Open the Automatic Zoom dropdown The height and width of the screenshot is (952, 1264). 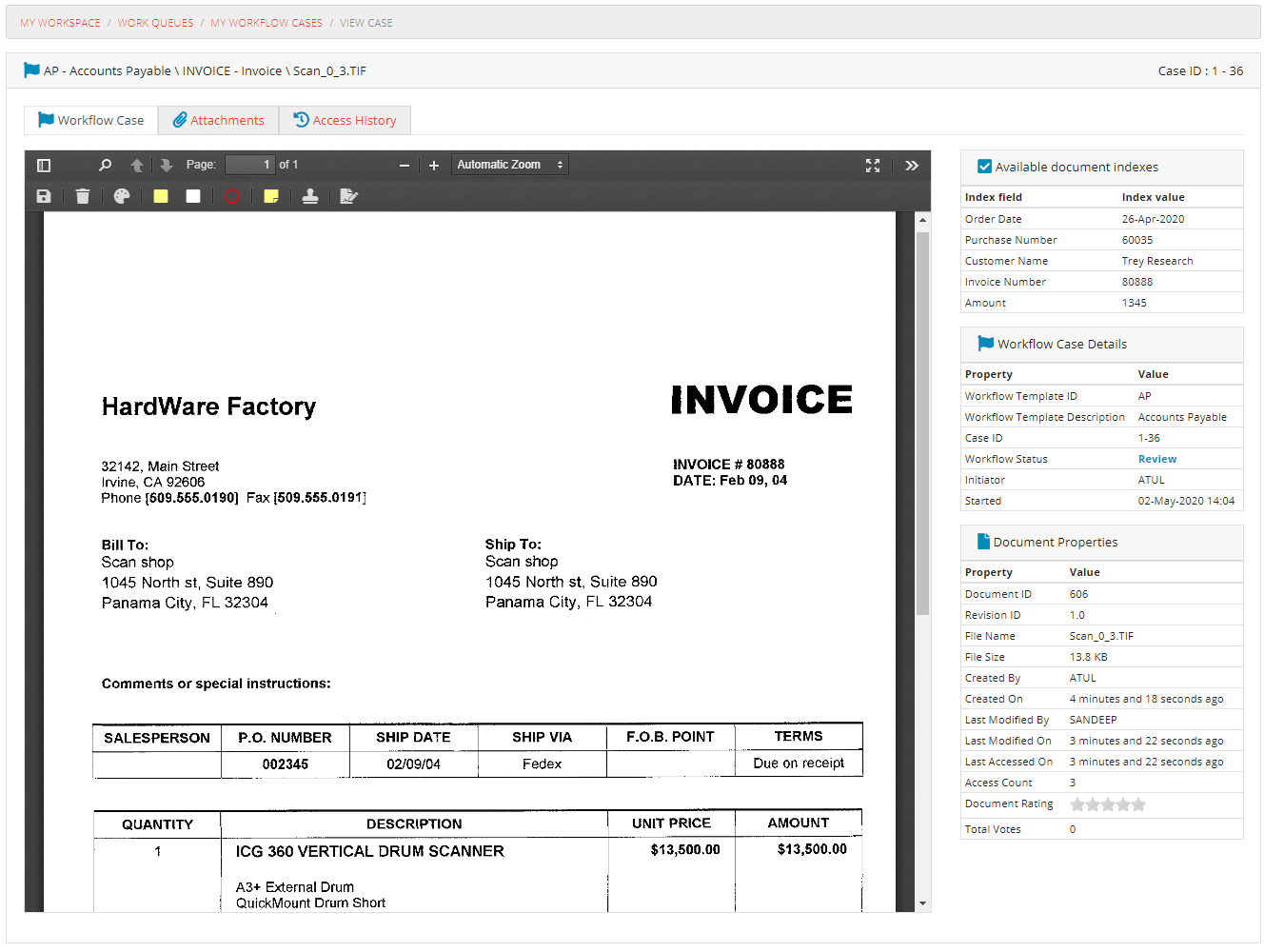point(510,165)
